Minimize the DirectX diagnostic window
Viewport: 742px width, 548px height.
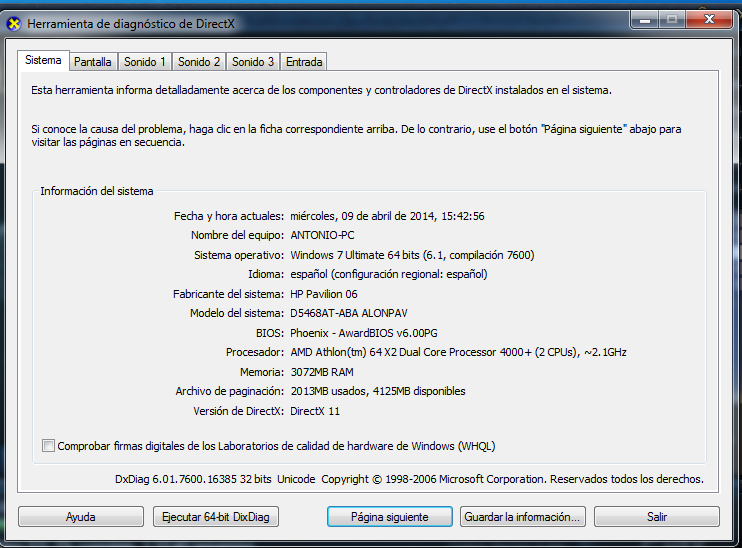[x=644, y=20]
